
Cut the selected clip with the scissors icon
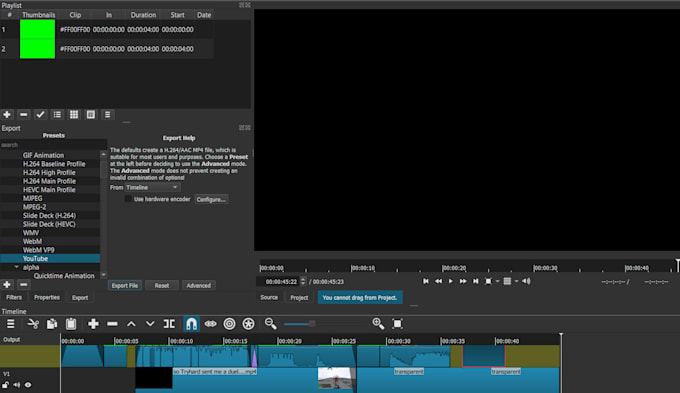point(33,324)
